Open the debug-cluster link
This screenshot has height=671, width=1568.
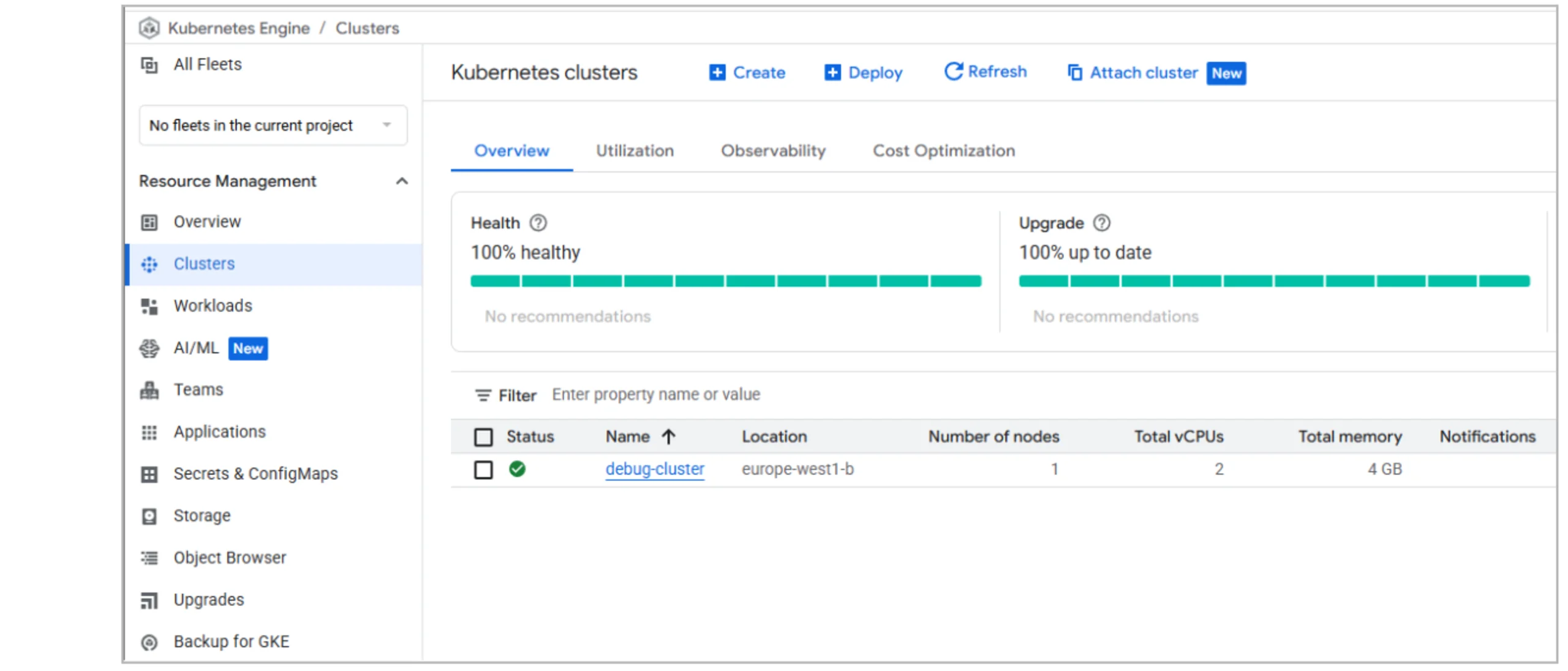654,469
